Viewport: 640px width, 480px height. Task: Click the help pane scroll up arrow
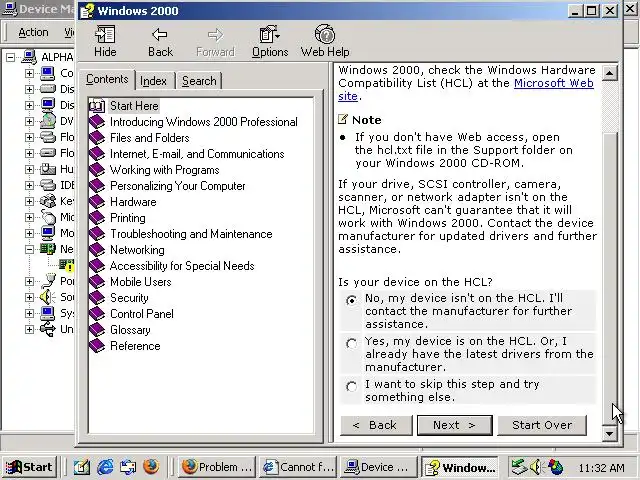[609, 73]
